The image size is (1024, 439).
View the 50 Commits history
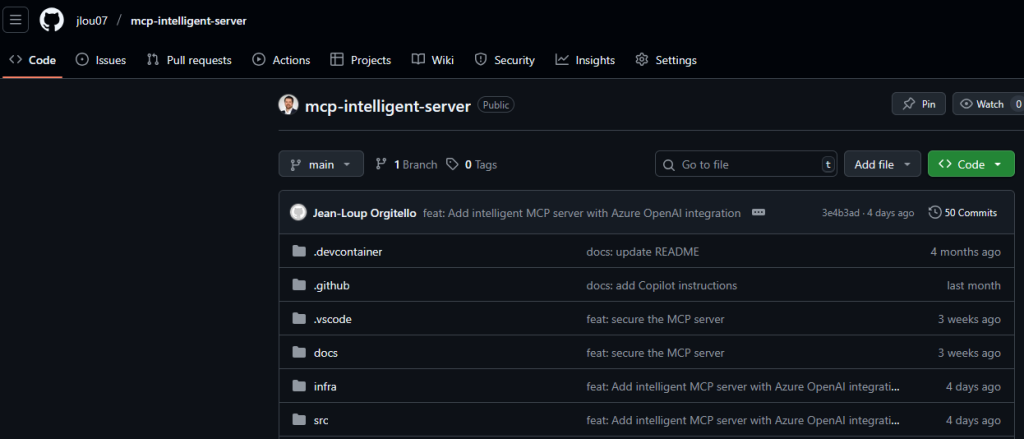[963, 212]
